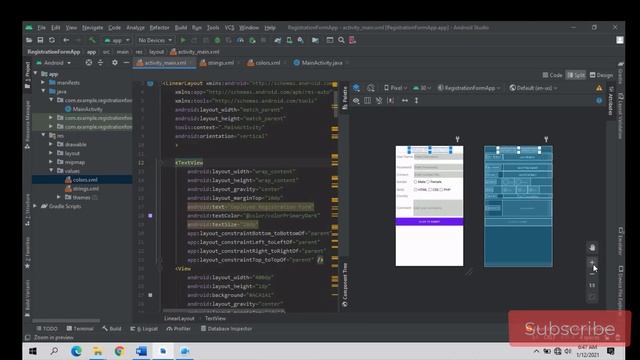
Task: Open the app run configuration dropdown
Action: point(116,40)
